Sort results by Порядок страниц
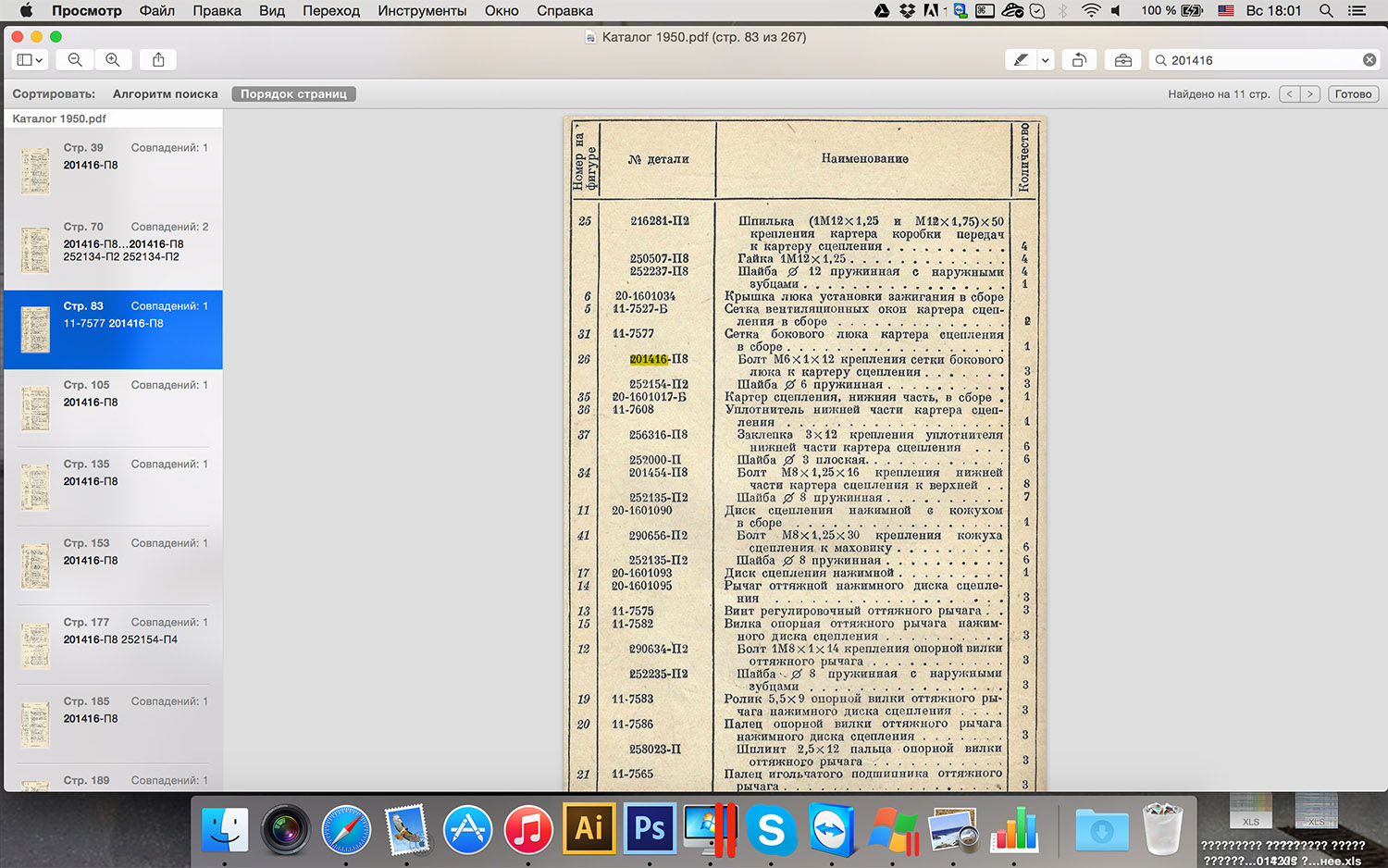The height and width of the screenshot is (868, 1388). [293, 94]
